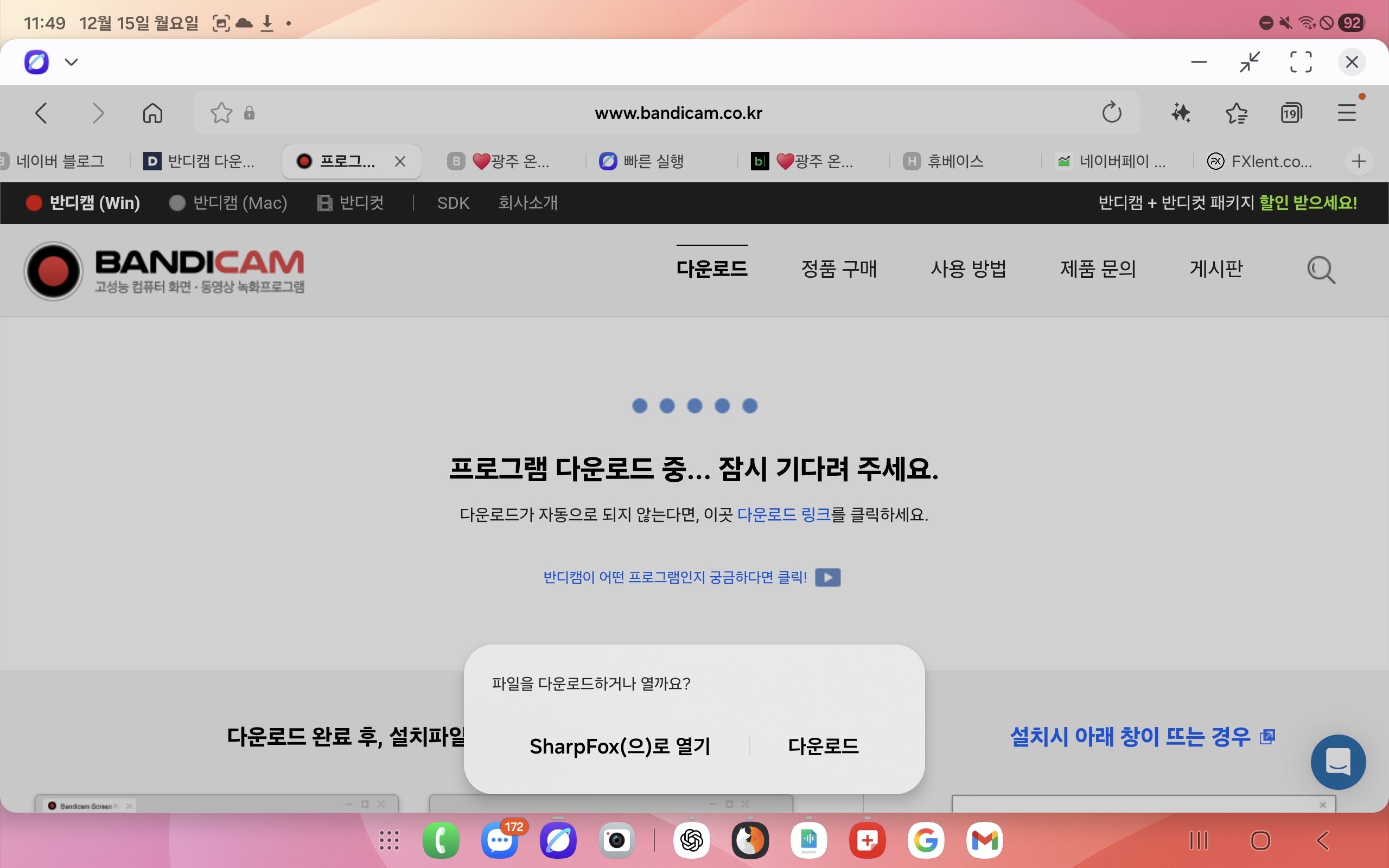
Task: Play the Bandicam intro video
Action: [x=828, y=576]
